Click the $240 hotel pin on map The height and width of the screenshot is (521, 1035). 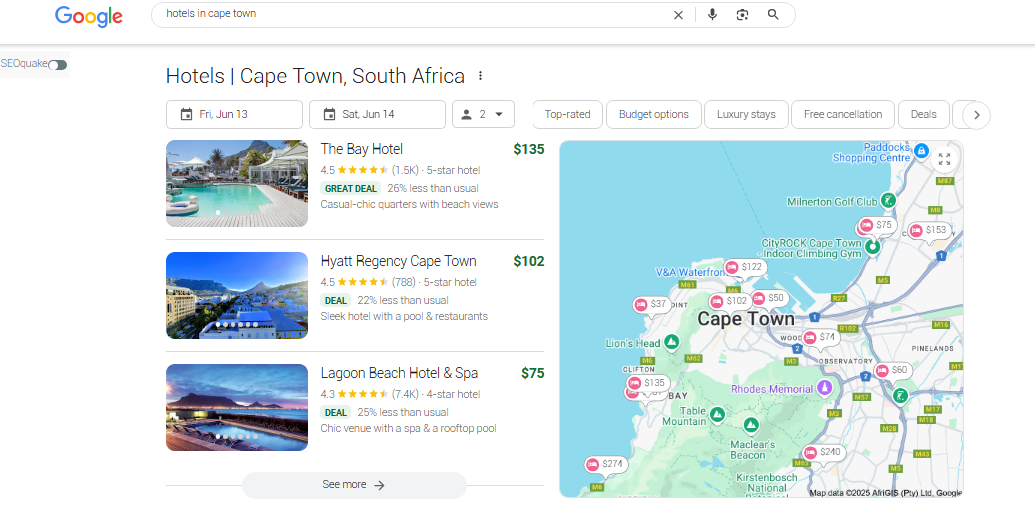click(x=822, y=452)
